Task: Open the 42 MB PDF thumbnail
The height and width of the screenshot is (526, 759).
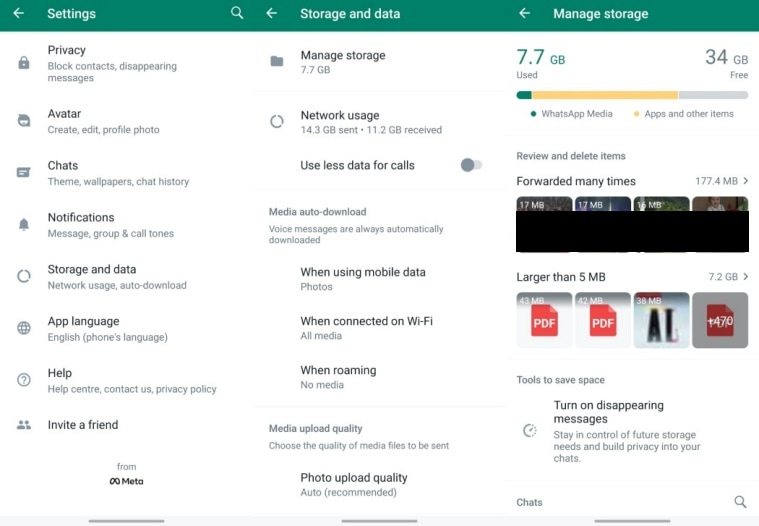Action: tap(603, 320)
